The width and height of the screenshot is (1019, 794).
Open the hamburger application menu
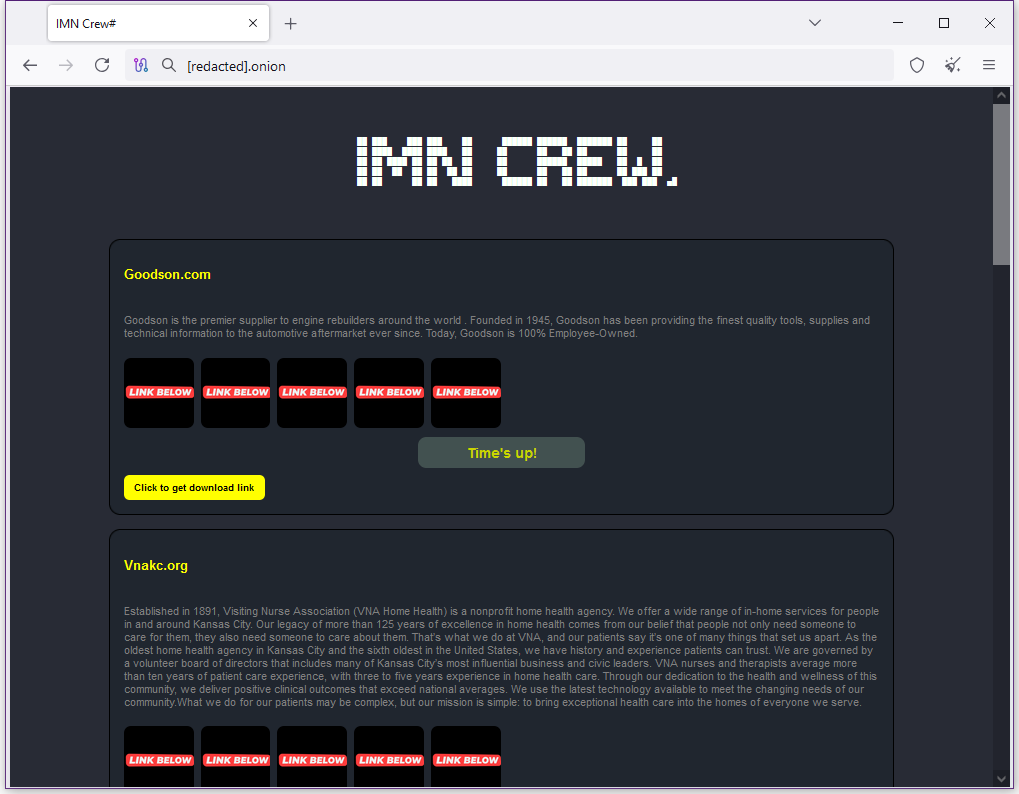coord(988,66)
